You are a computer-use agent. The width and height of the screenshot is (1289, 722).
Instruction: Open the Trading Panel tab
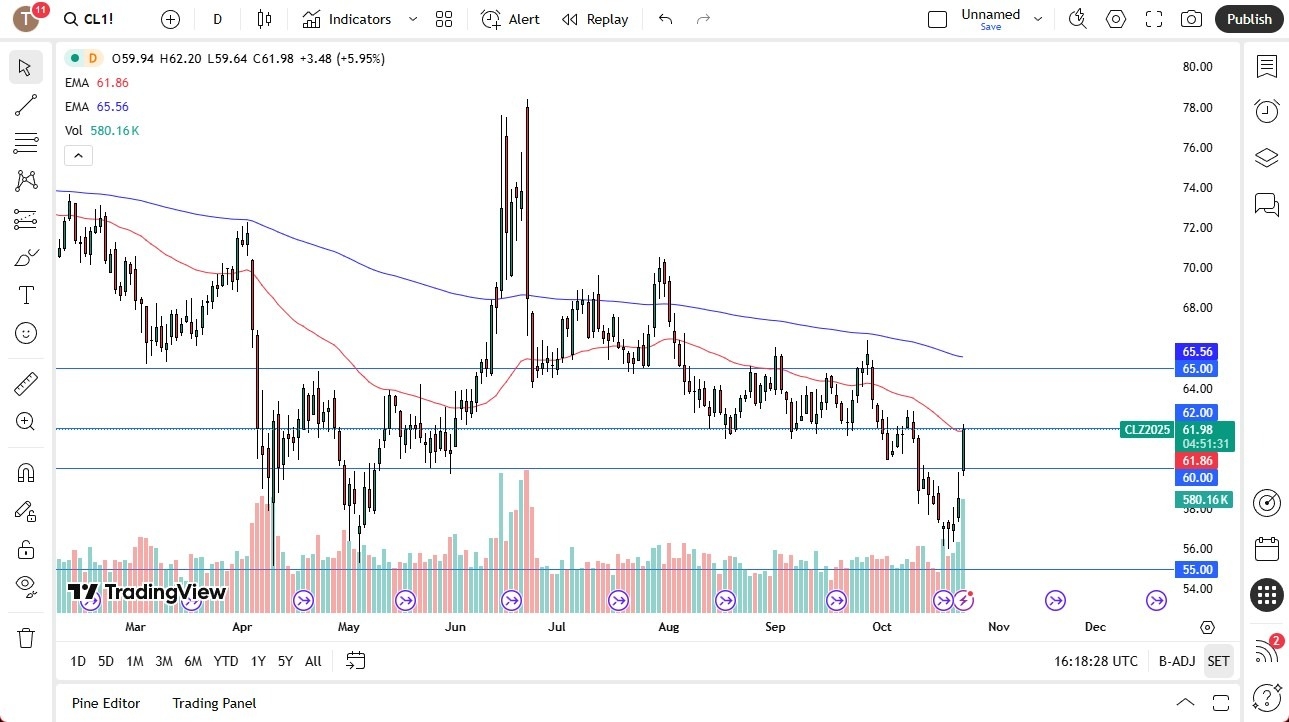click(x=213, y=703)
